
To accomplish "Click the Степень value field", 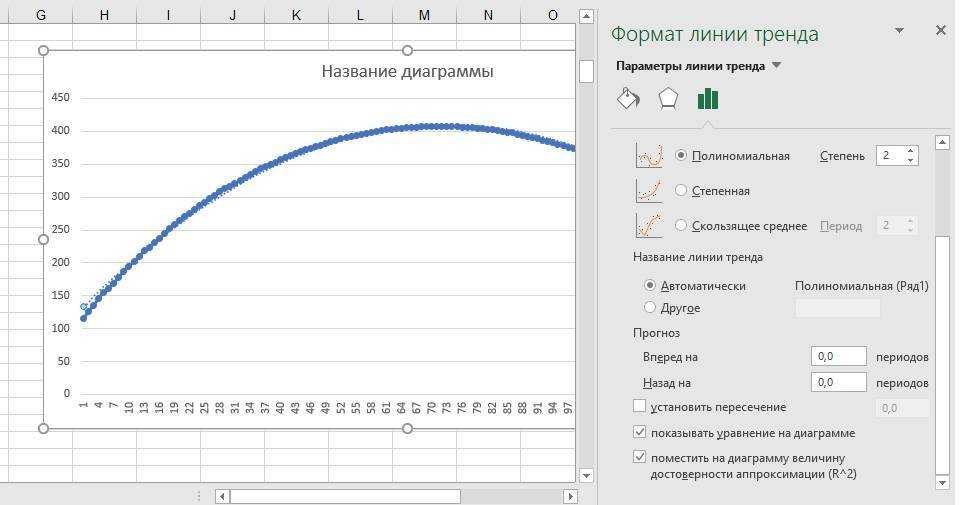I will click(890, 156).
